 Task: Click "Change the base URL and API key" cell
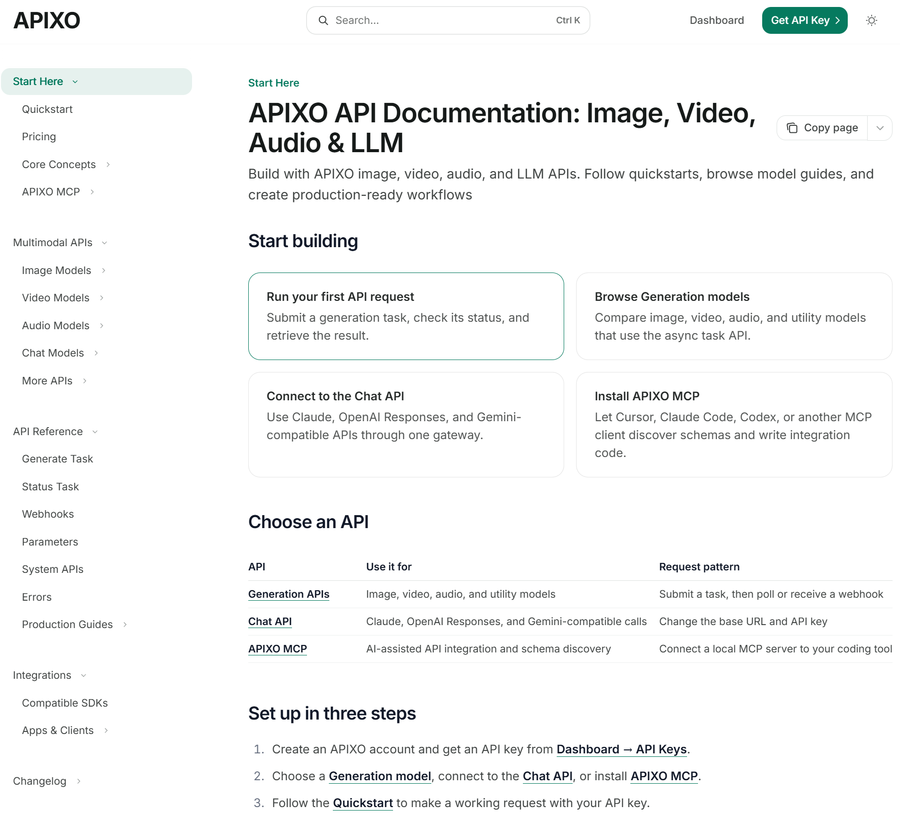[743, 622]
